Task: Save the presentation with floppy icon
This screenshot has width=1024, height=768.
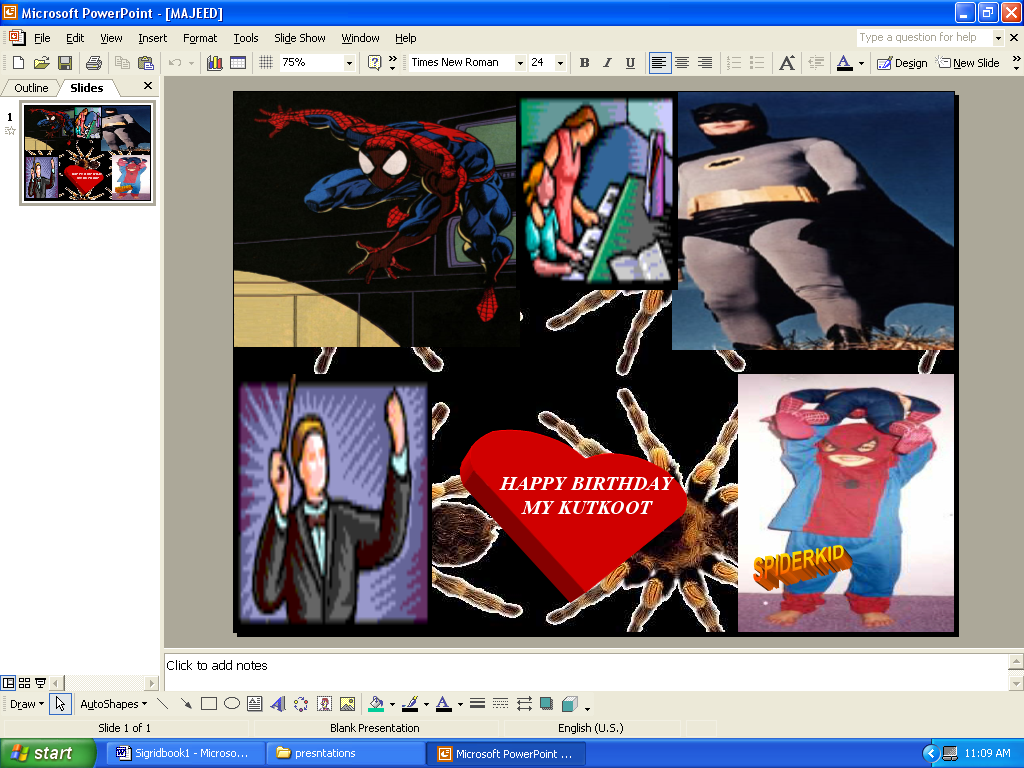Action: 65,63
